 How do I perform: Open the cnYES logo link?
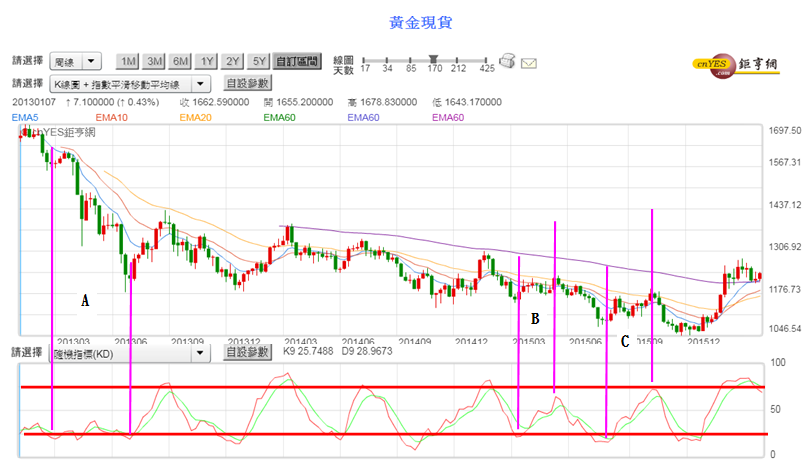pyautogui.click(x=735, y=65)
